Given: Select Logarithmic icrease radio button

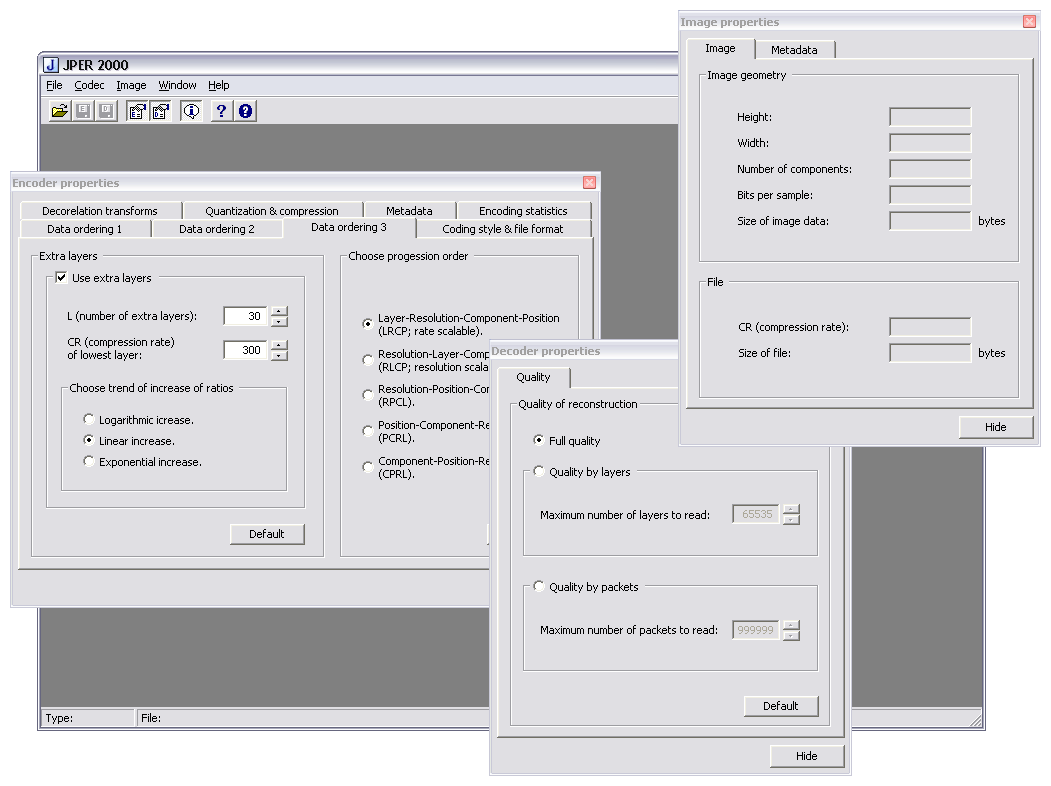Looking at the screenshot, I should coord(88,419).
